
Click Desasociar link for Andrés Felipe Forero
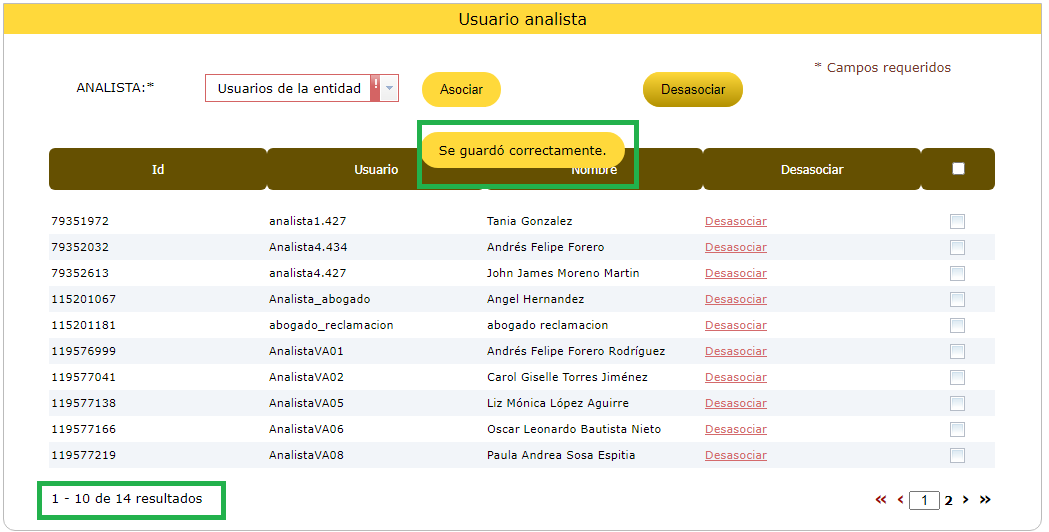click(735, 247)
